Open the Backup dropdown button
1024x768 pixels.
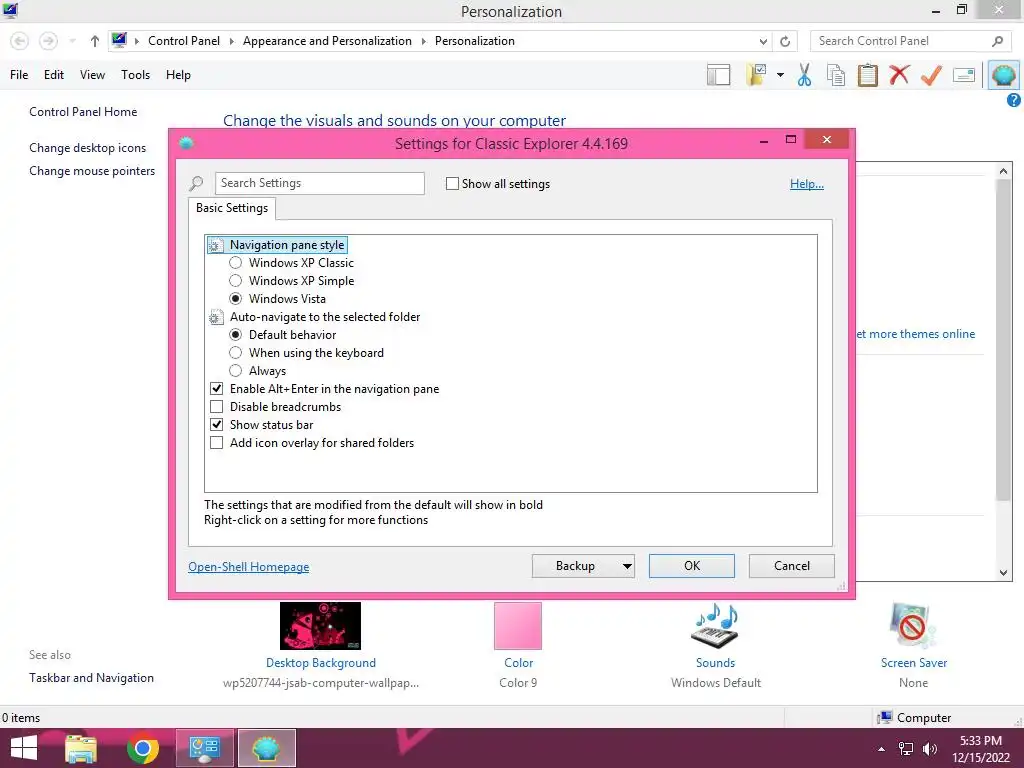coord(583,566)
